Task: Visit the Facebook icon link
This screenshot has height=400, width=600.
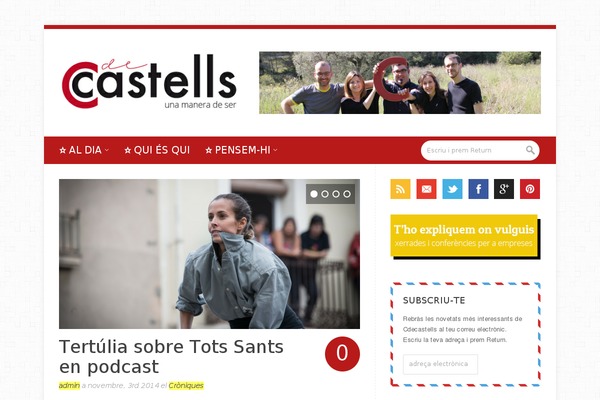Action: click(478, 189)
